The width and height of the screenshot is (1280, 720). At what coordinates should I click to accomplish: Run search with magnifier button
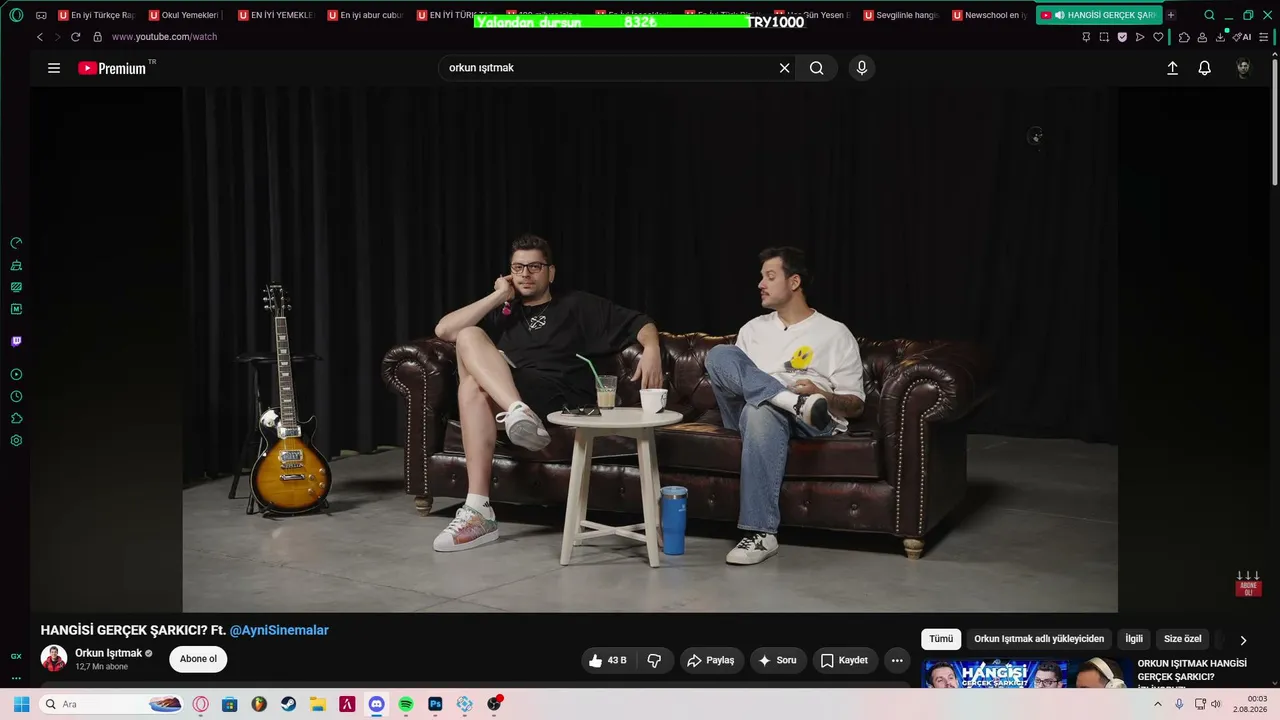coord(817,68)
